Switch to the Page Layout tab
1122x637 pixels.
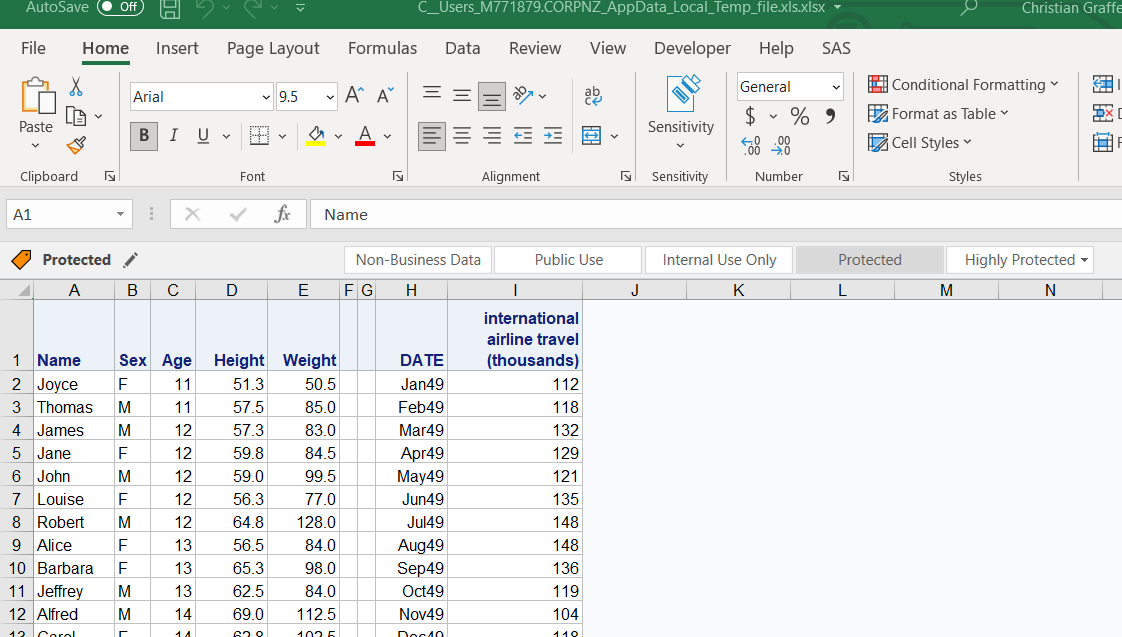pos(273,48)
